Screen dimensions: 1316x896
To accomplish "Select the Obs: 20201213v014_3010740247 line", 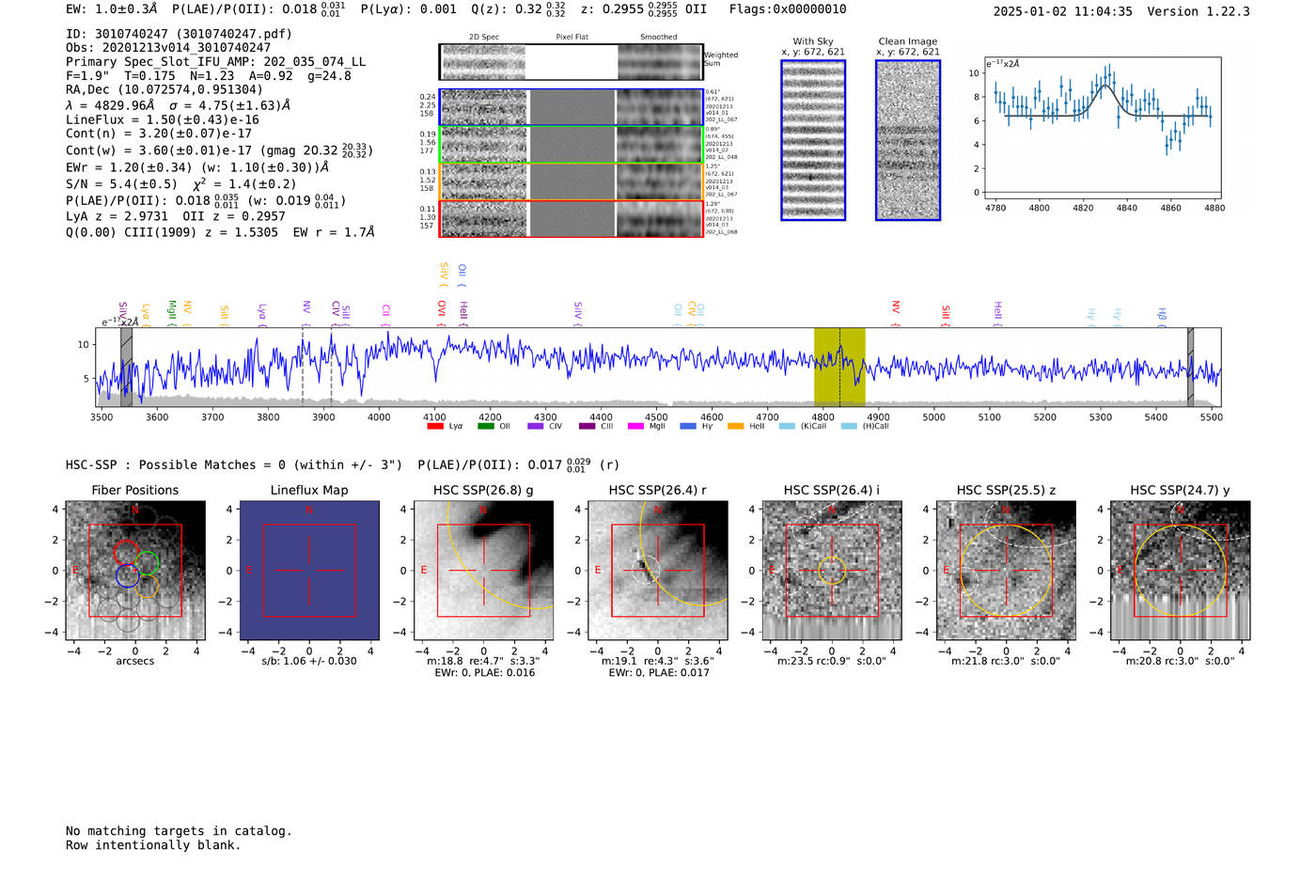I will coord(168,48).
